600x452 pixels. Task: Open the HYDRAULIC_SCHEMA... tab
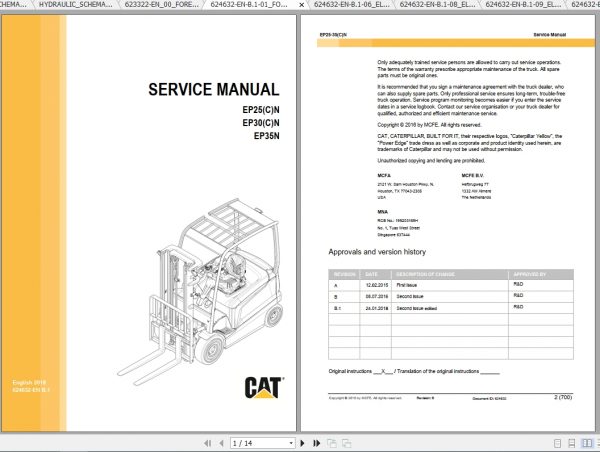75,5
